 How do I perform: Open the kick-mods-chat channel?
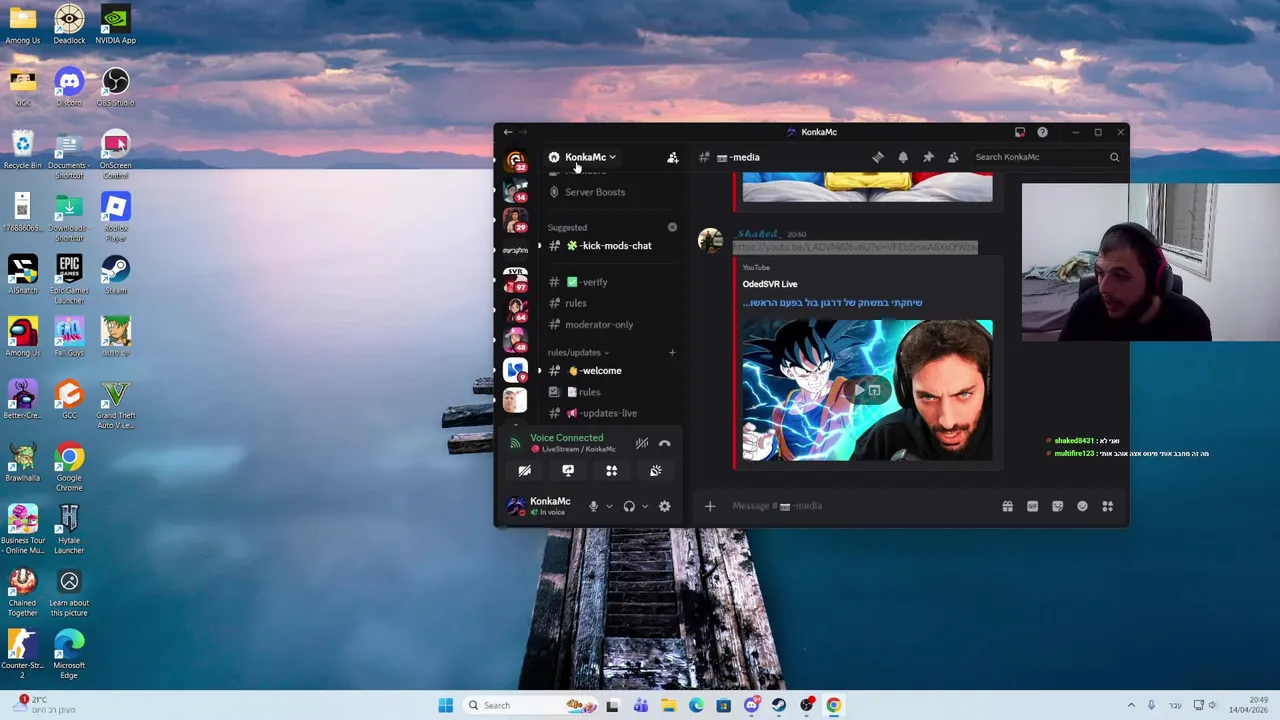(607, 246)
